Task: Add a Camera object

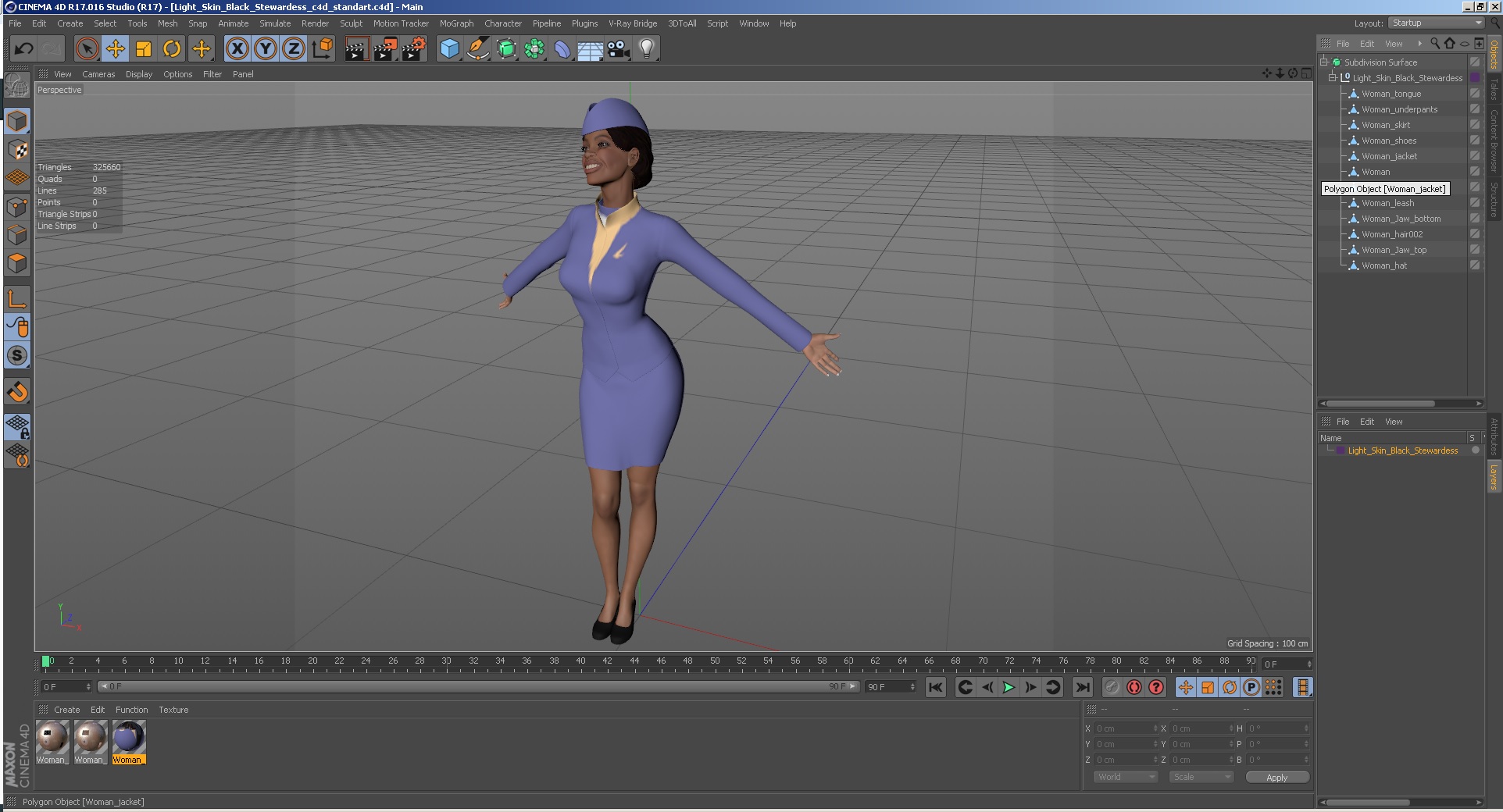Action: click(619, 48)
